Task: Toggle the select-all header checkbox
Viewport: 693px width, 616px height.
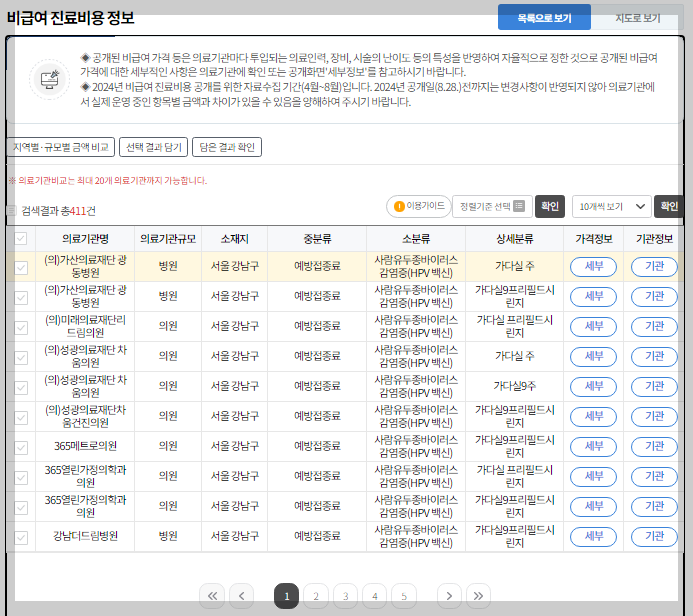Action: 21,239
